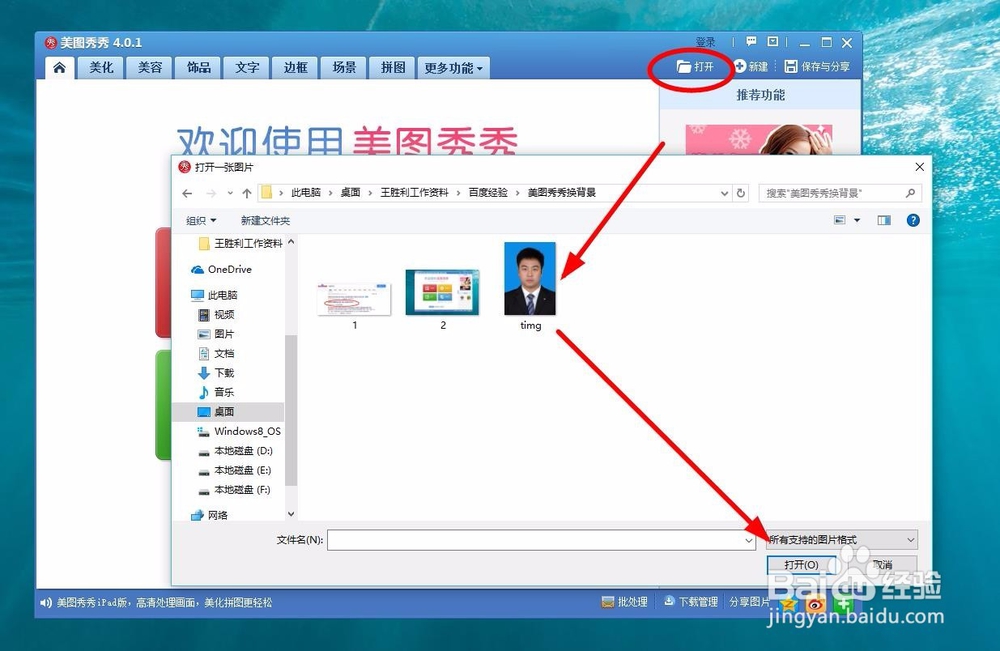Select 下载 in the navigation tree
The image size is (1000, 651).
click(216, 373)
